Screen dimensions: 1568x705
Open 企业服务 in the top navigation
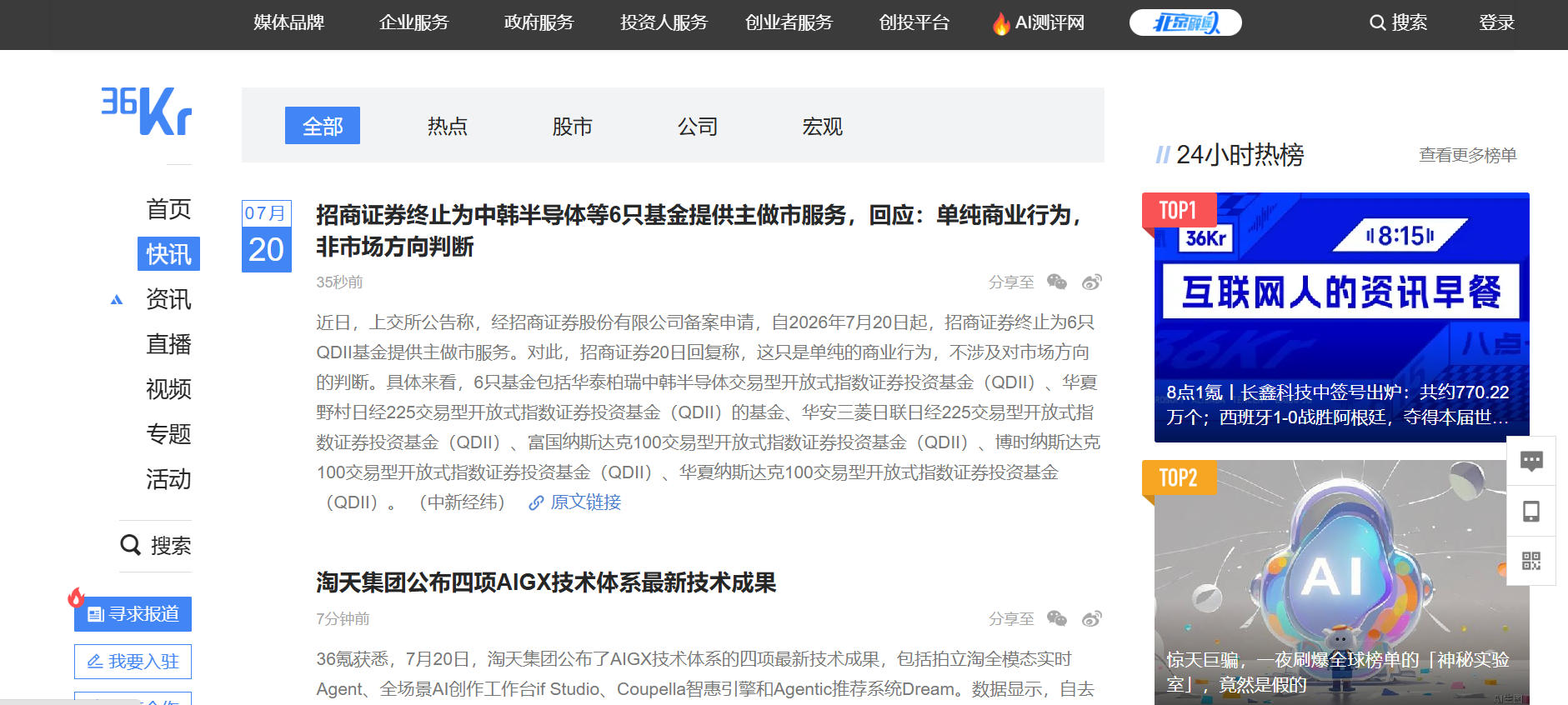[414, 22]
